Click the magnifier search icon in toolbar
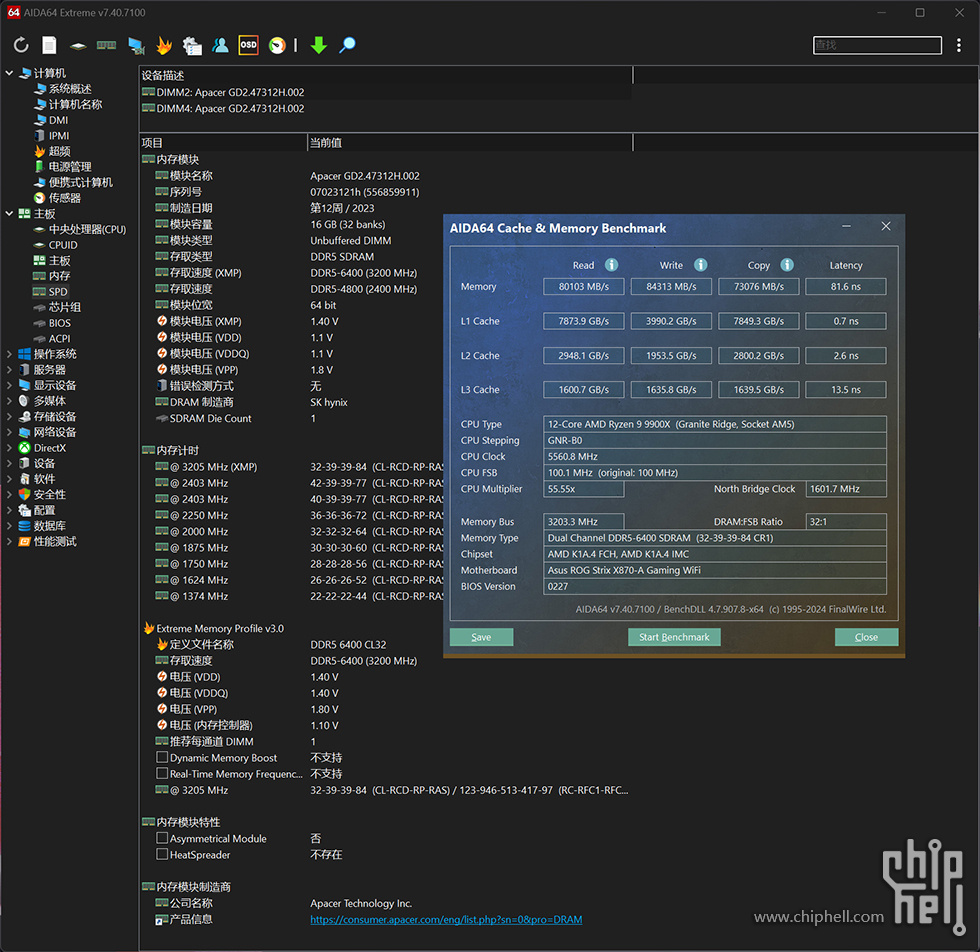 click(347, 45)
